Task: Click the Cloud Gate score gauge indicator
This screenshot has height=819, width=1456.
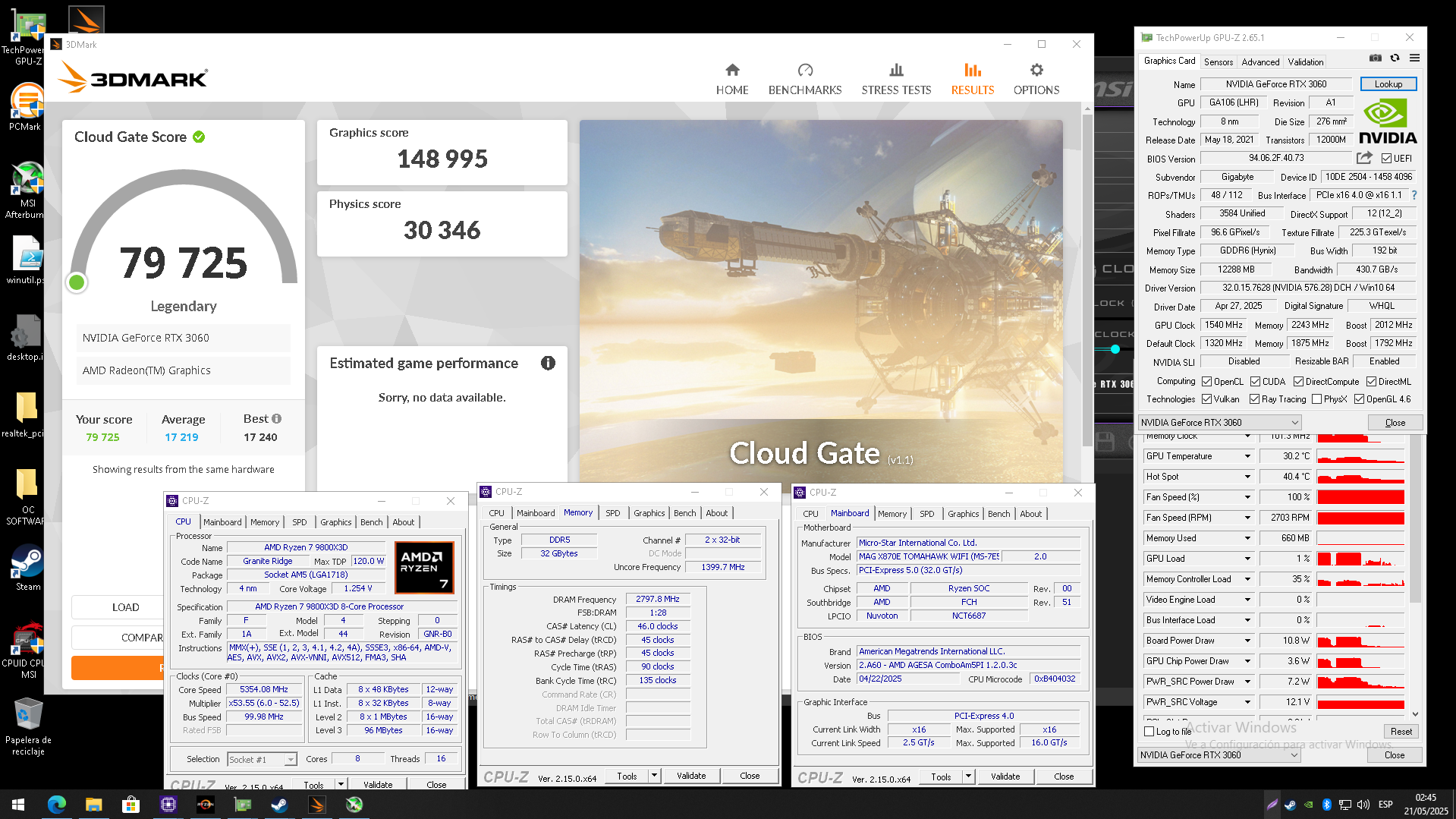Action: tap(77, 282)
